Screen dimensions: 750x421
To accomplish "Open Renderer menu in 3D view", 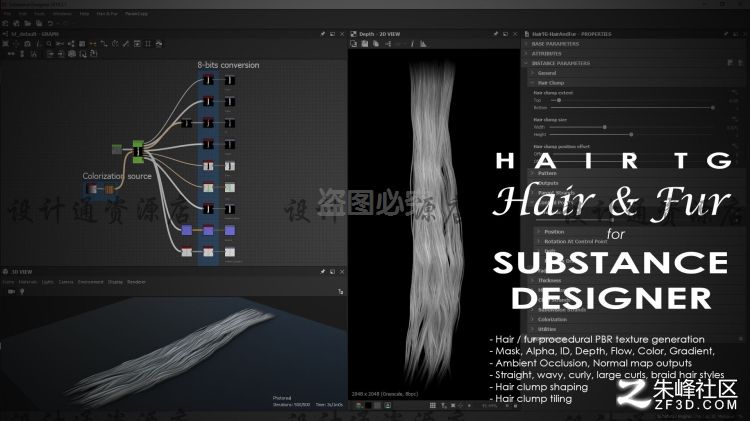I will click(136, 282).
